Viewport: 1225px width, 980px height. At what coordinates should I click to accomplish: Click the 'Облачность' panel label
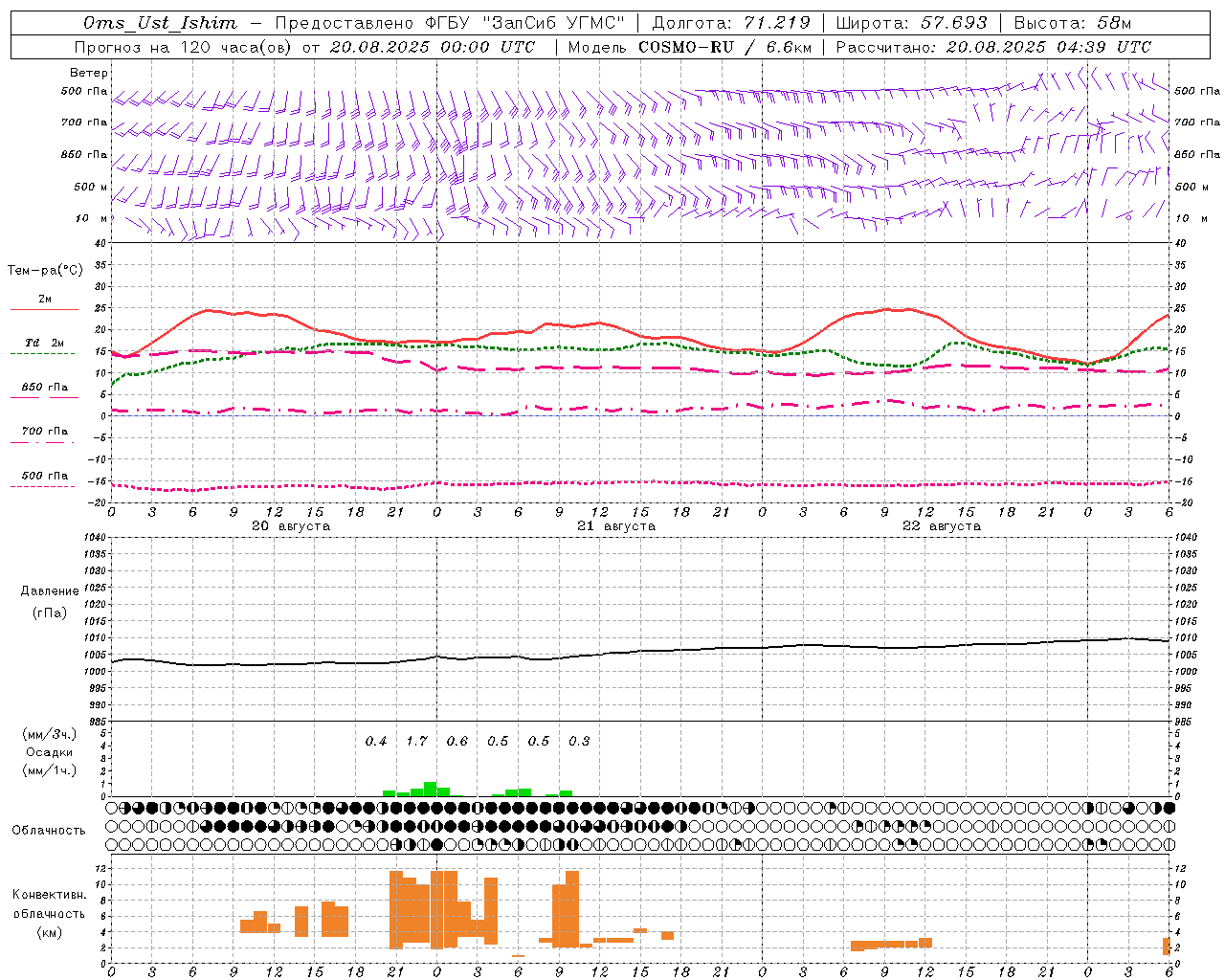click(49, 831)
